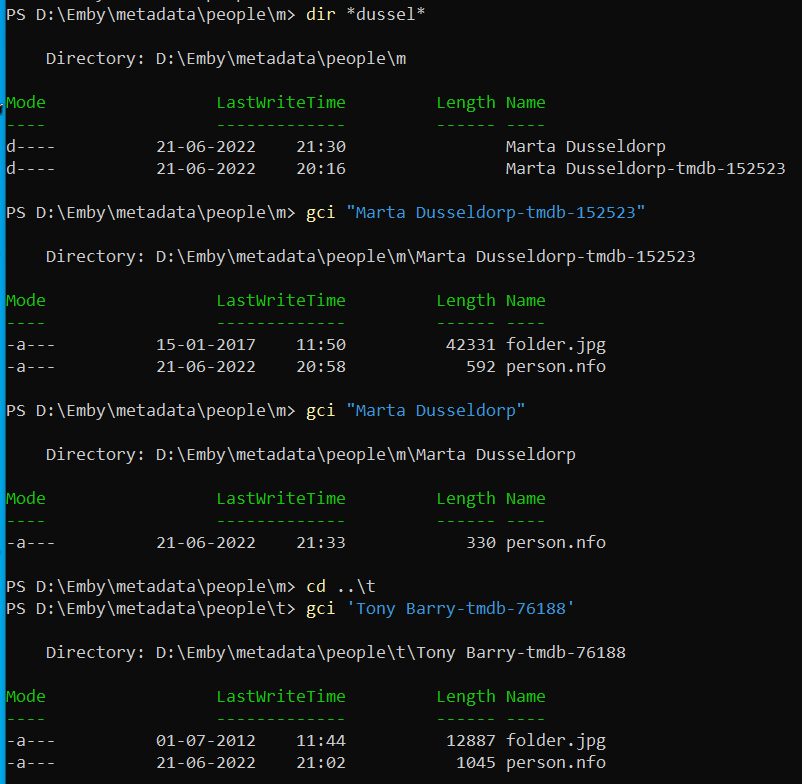Image resolution: width=802 pixels, height=784 pixels.
Task: Select the 330-byte person.nfo file name
Action: click(x=555, y=542)
